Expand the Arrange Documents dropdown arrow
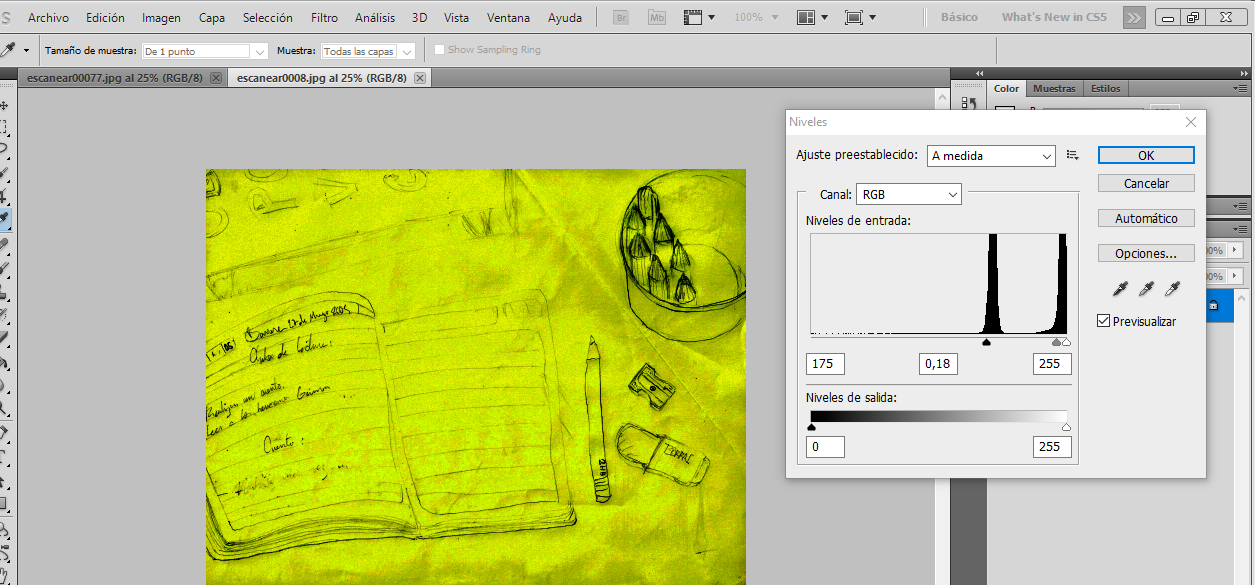The width and height of the screenshot is (1255, 585). (825, 17)
